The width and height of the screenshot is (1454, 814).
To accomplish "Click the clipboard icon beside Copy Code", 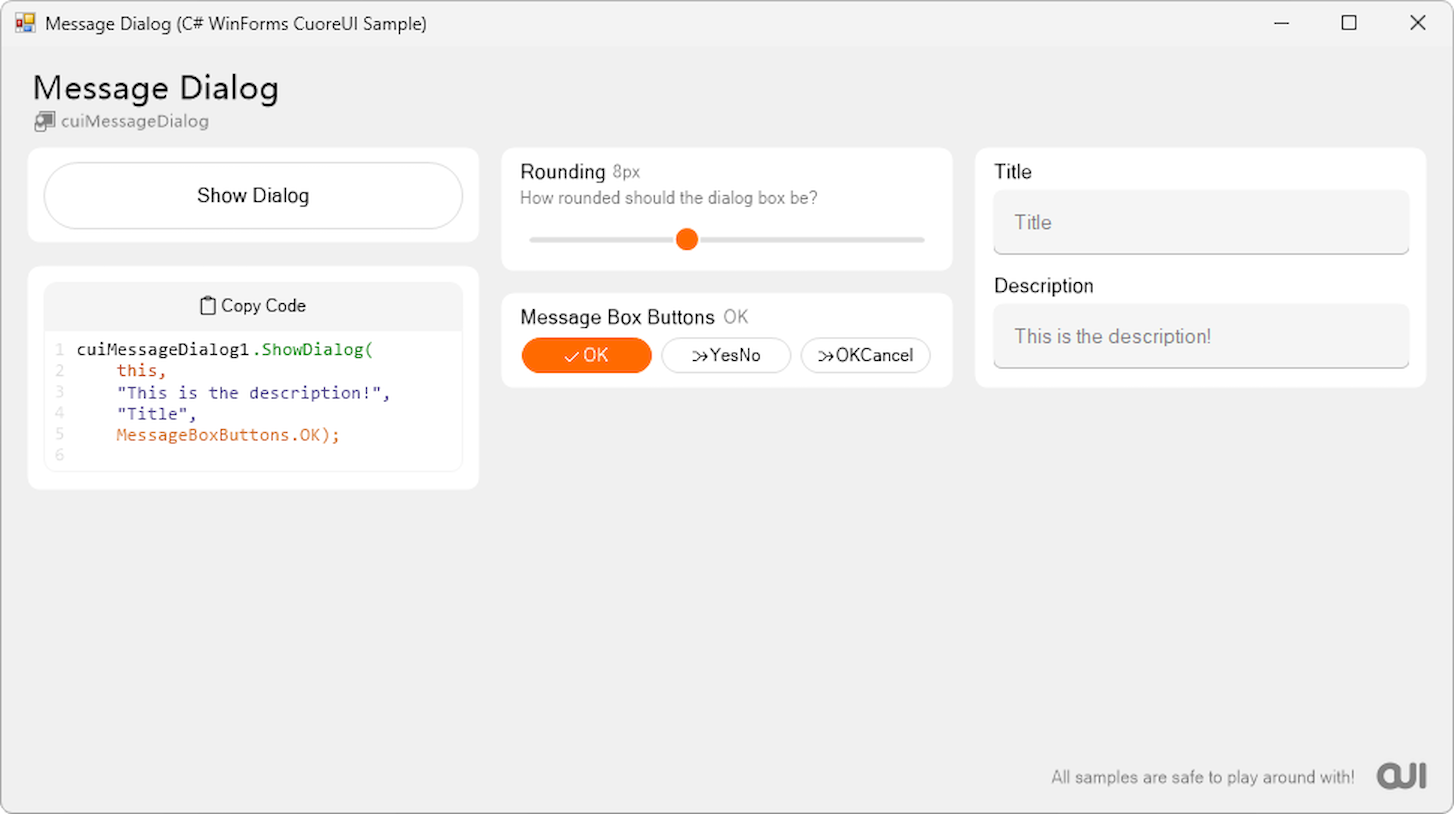I will [x=208, y=306].
